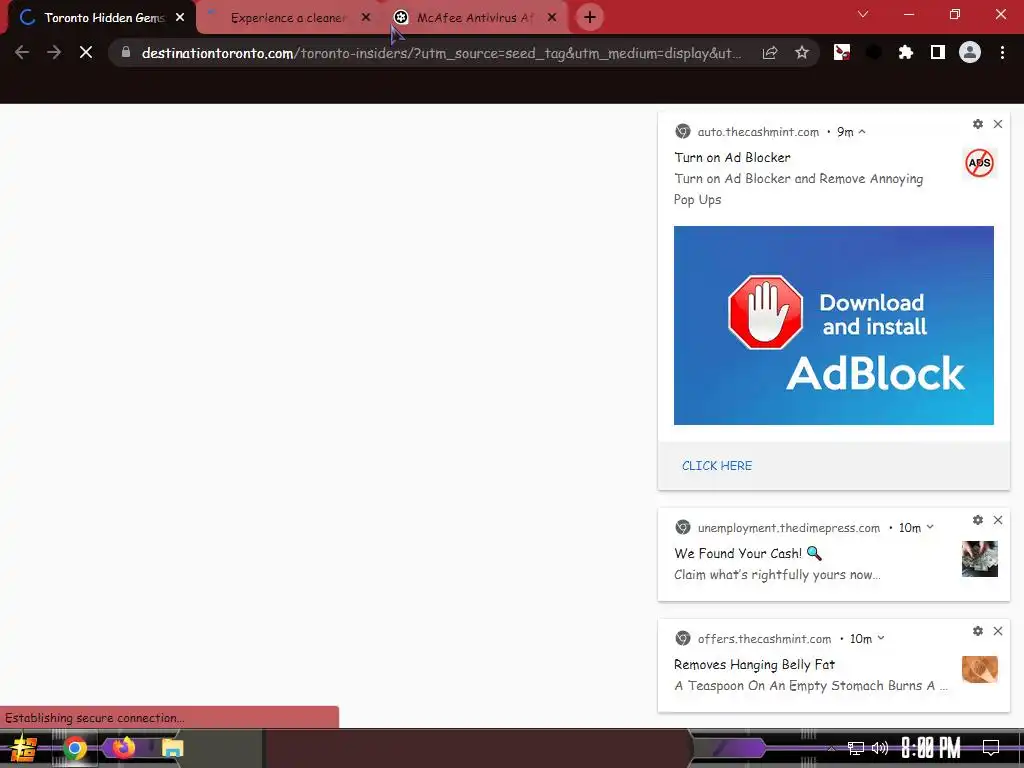This screenshot has height=768, width=1024.
Task: Open the volume control tray icon
Action: pyautogui.click(x=880, y=748)
